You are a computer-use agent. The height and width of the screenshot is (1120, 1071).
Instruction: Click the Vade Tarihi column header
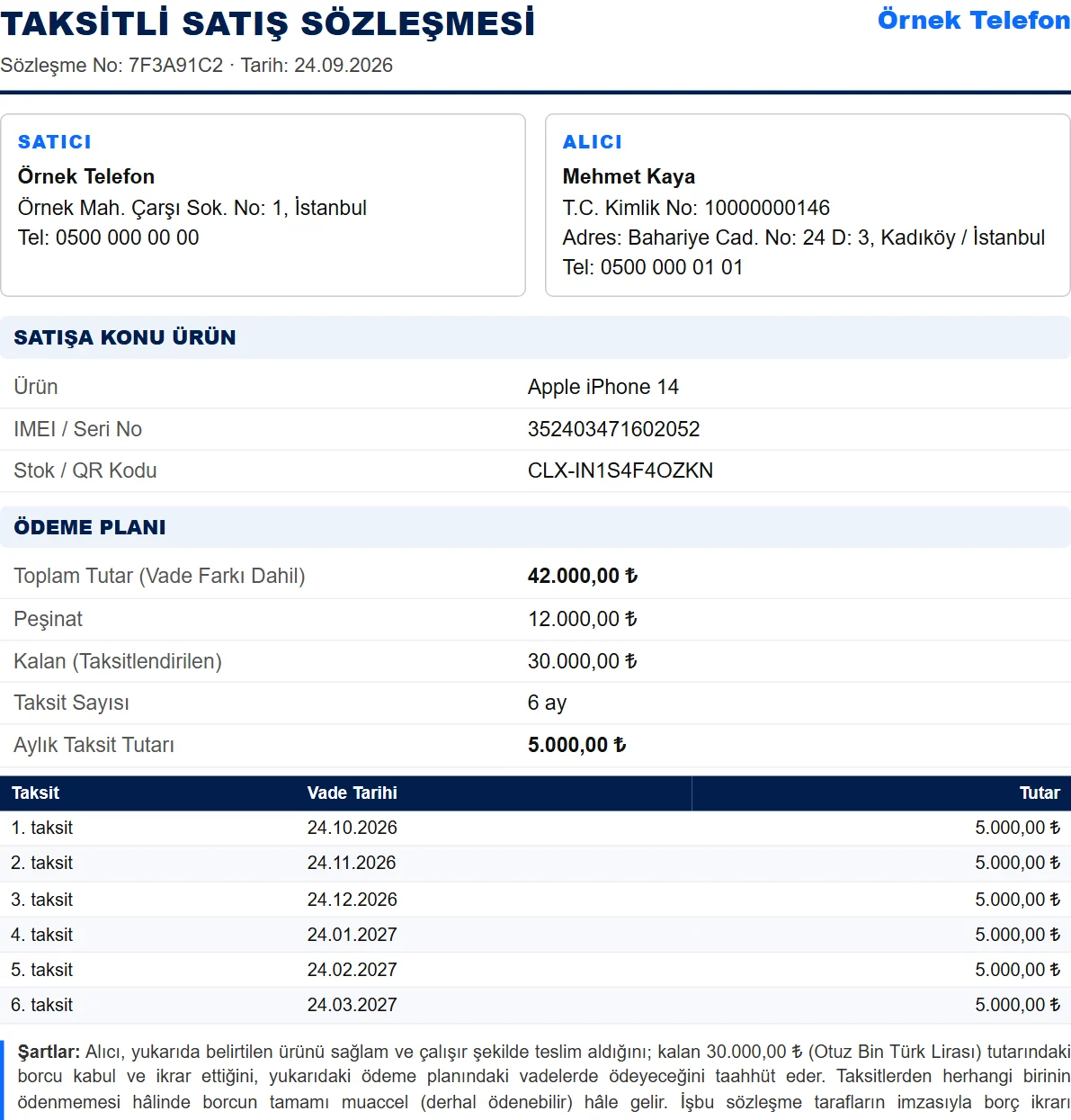pos(353,793)
